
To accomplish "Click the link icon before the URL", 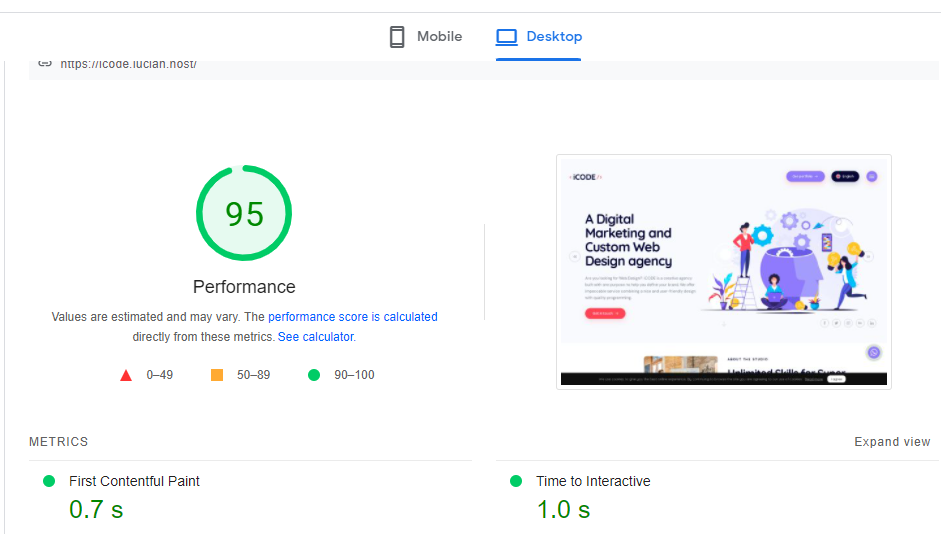I will [44, 63].
